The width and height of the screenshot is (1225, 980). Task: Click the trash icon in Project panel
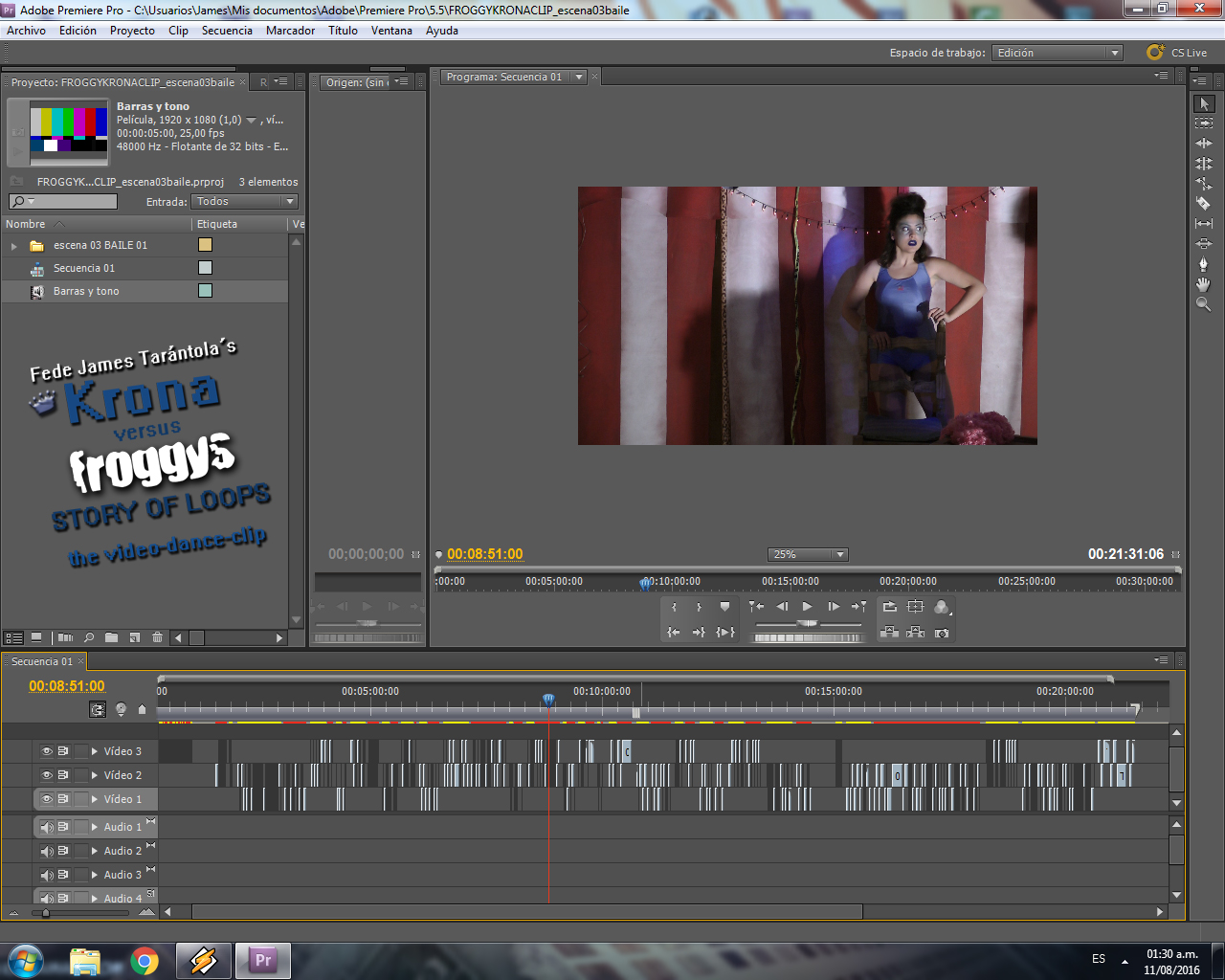coord(157,637)
